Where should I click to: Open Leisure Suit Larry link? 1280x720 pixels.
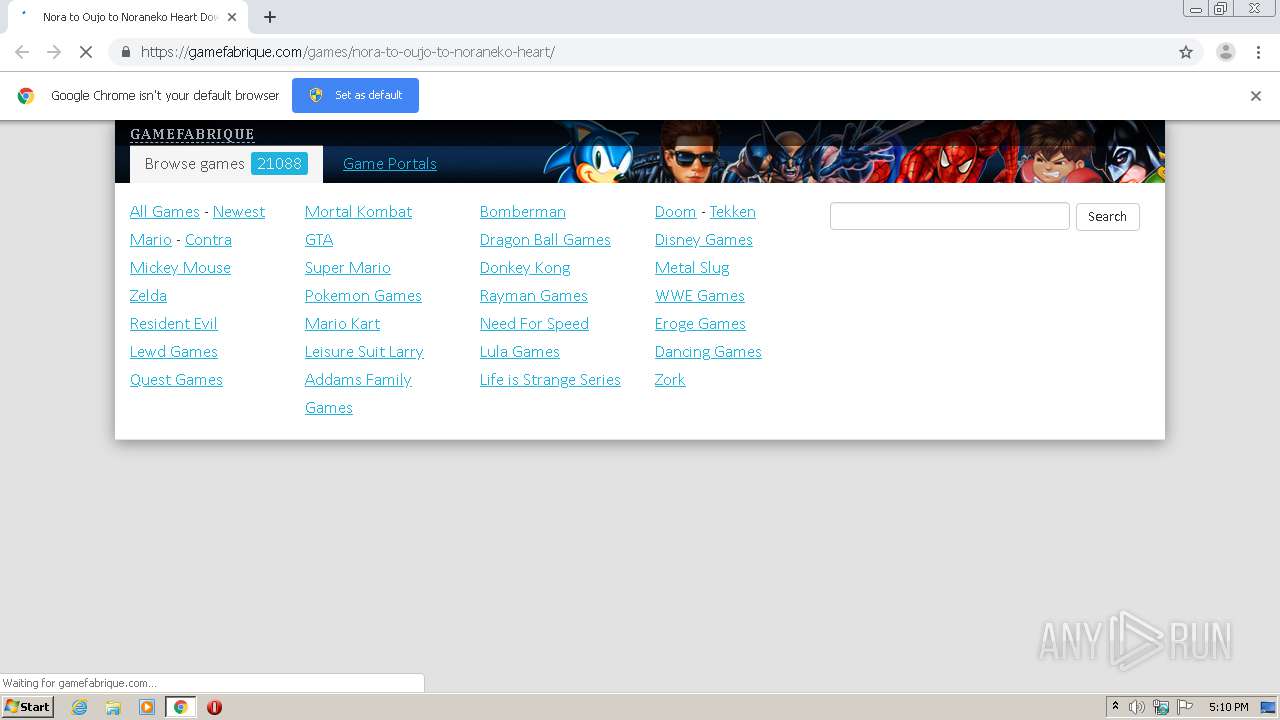[364, 352]
